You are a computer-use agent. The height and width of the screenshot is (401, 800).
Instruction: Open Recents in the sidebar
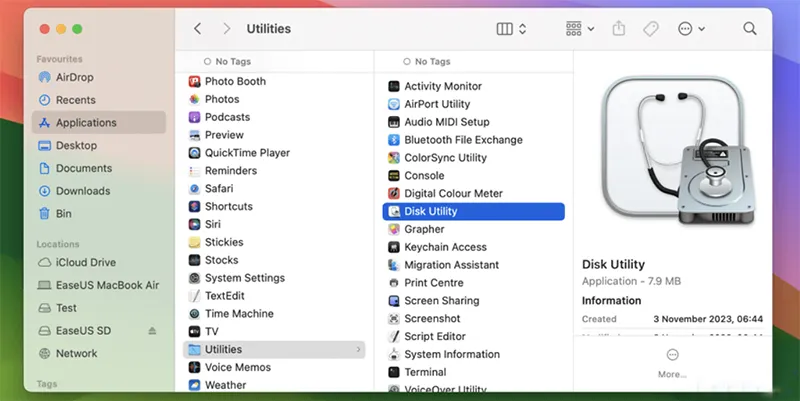98,100
